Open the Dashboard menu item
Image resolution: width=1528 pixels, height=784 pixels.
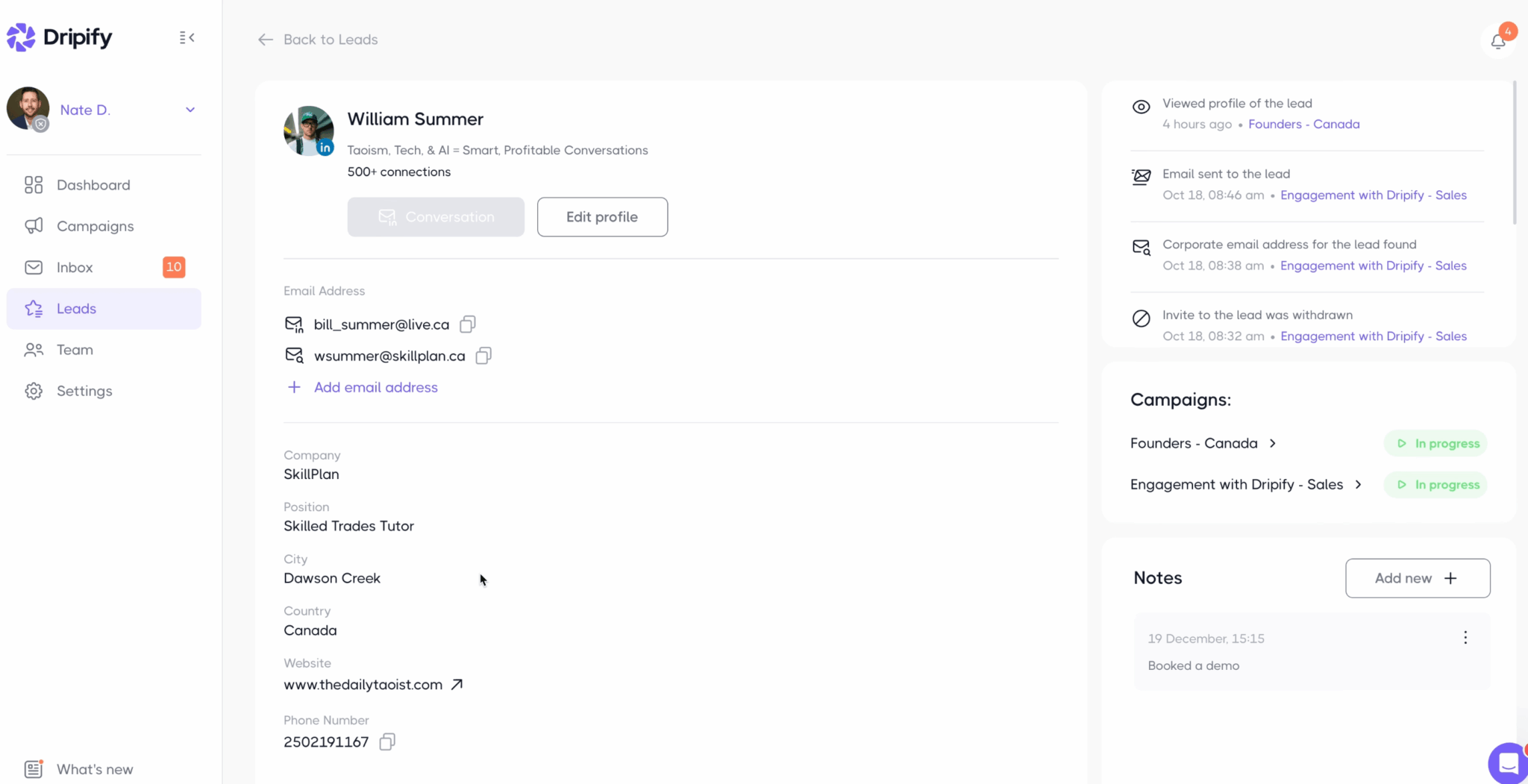click(x=104, y=185)
